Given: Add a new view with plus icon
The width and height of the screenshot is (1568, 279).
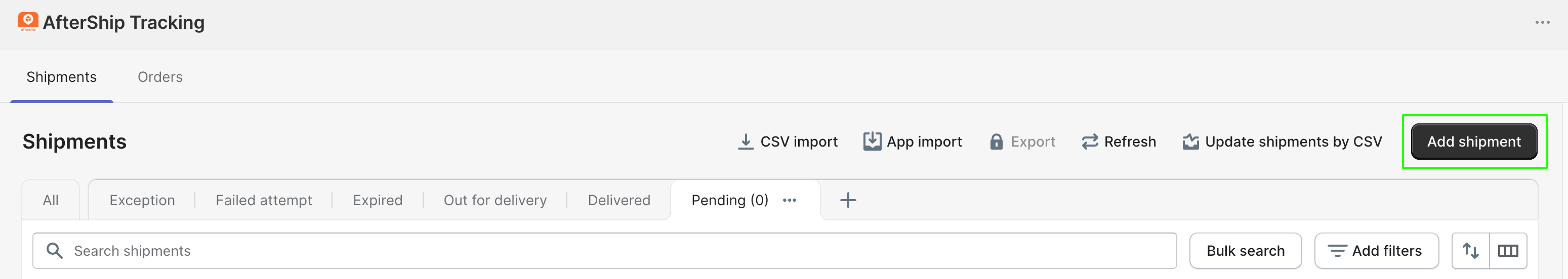Looking at the screenshot, I should 848,200.
